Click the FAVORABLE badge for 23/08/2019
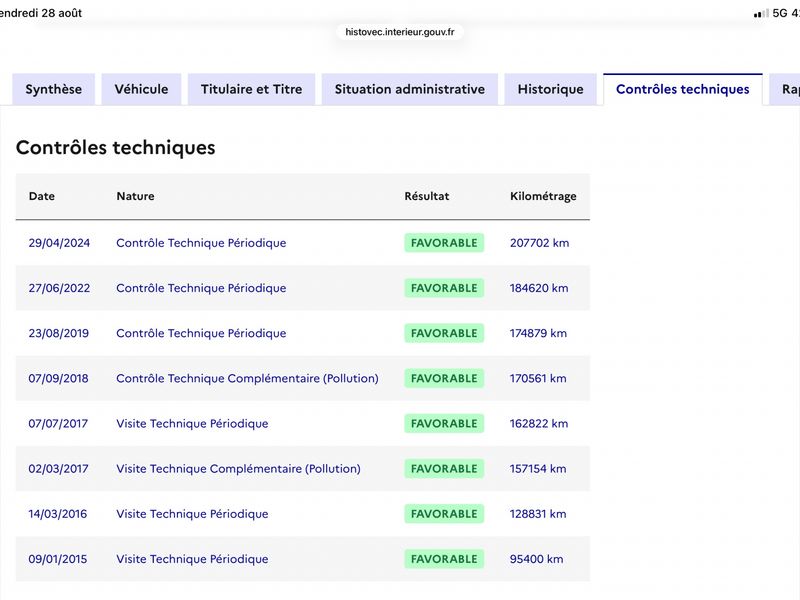The height and width of the screenshot is (600, 800). pos(444,333)
